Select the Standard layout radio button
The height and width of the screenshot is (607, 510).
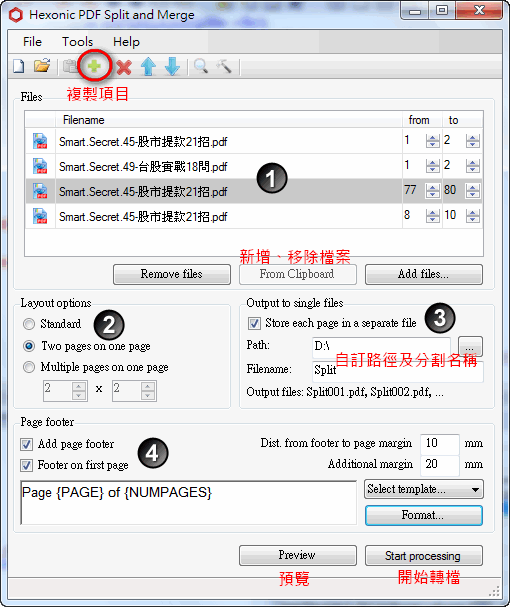click(29, 324)
